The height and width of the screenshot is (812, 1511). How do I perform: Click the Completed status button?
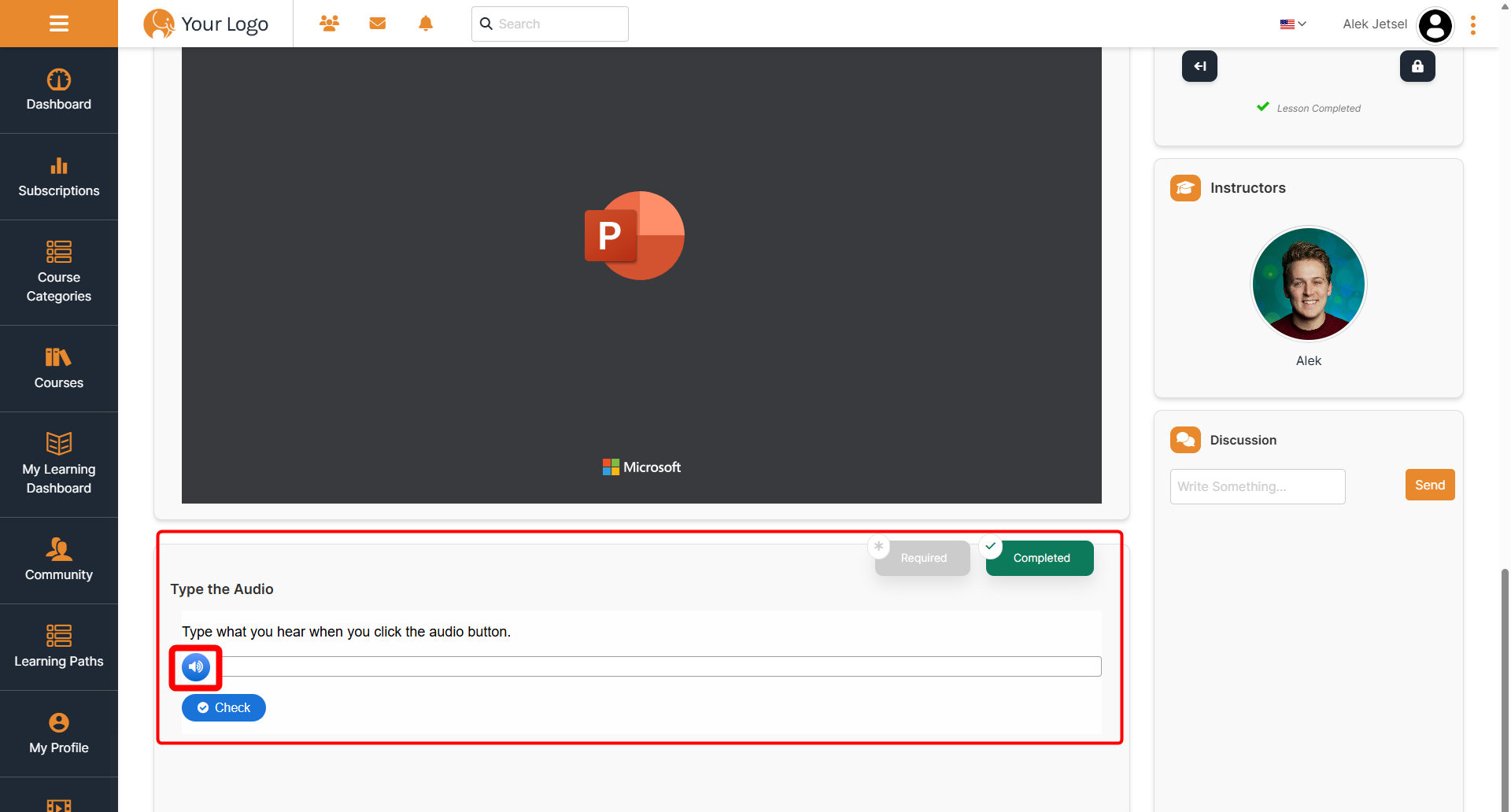(1040, 558)
